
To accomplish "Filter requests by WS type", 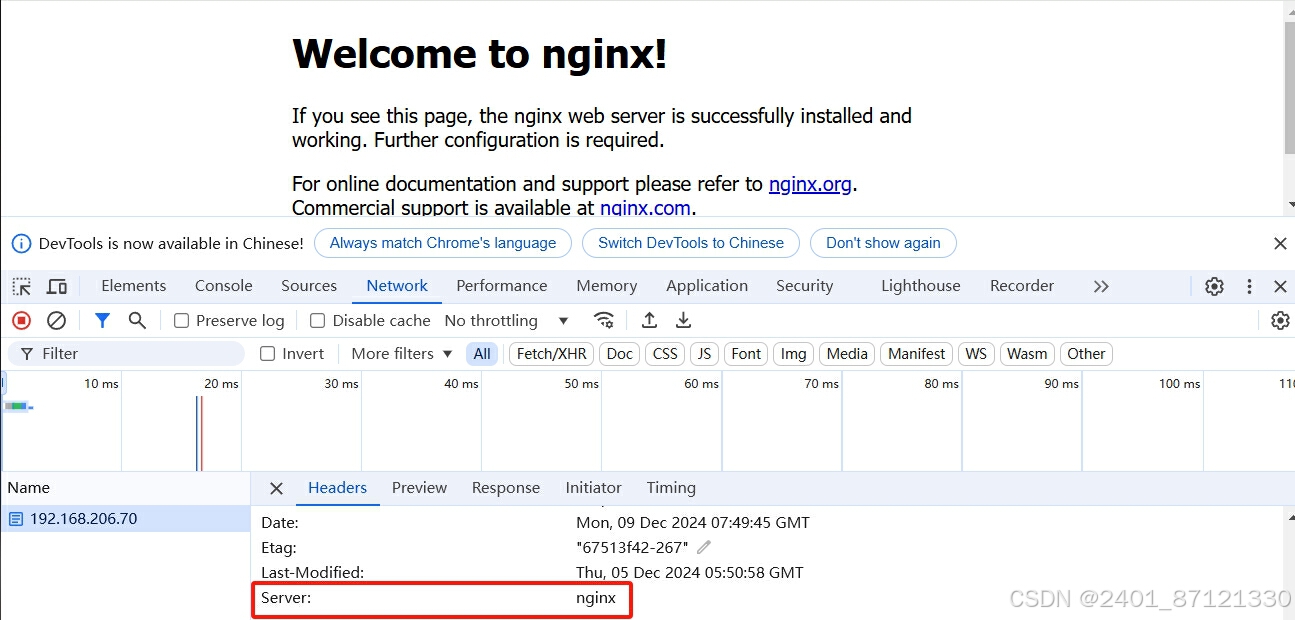I will coord(976,354).
